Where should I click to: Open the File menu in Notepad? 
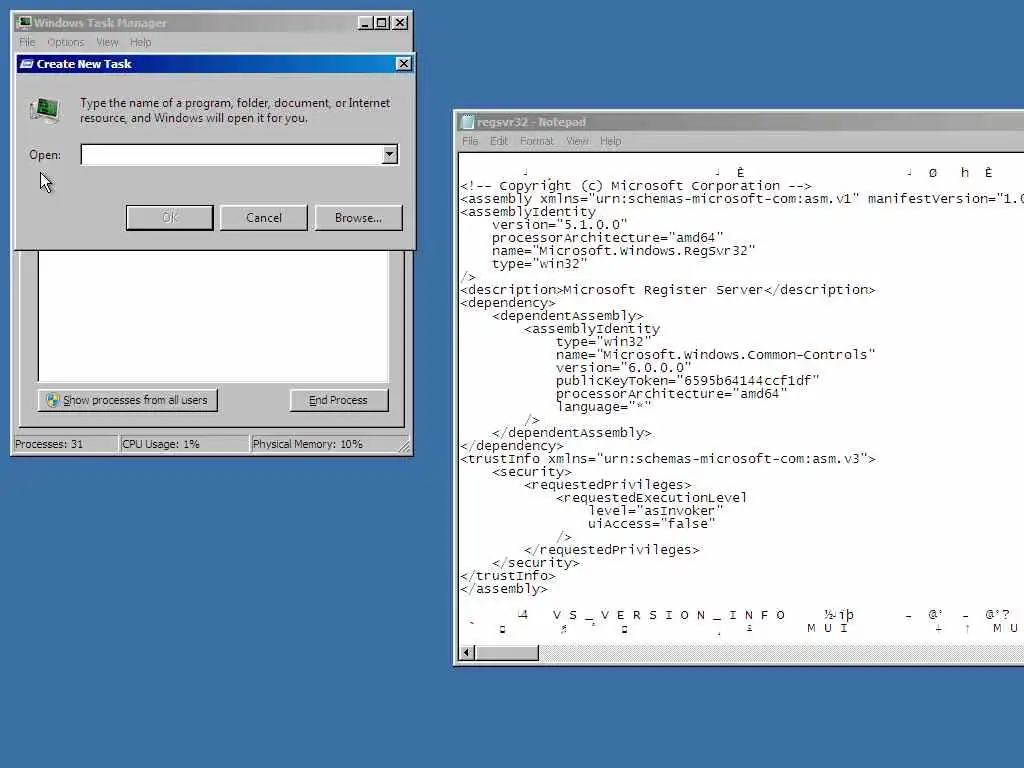[470, 141]
